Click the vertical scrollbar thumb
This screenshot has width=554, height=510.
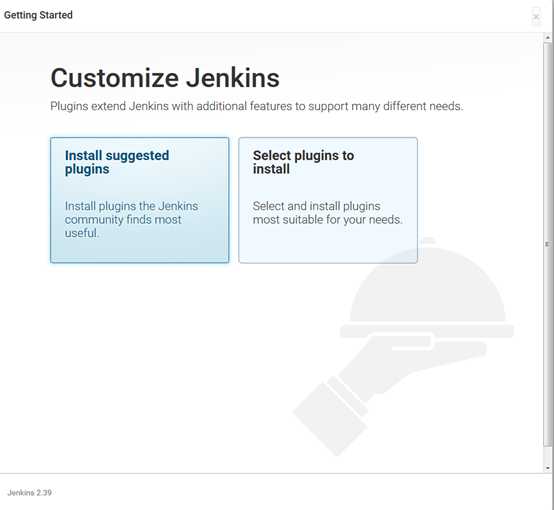pos(548,244)
